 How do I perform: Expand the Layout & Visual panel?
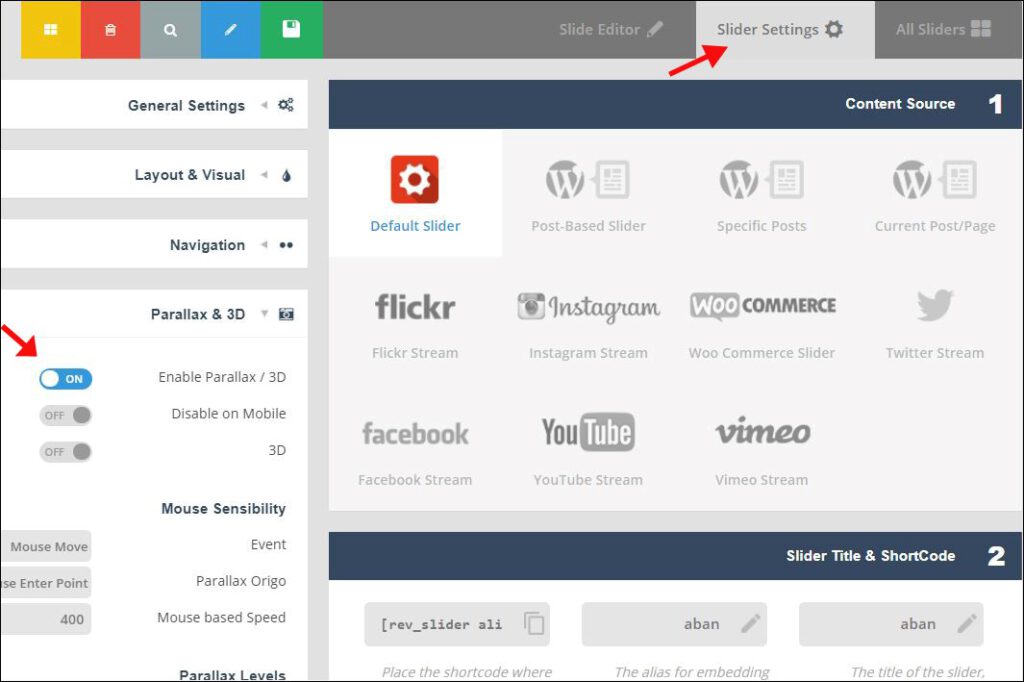pyautogui.click(x=154, y=174)
